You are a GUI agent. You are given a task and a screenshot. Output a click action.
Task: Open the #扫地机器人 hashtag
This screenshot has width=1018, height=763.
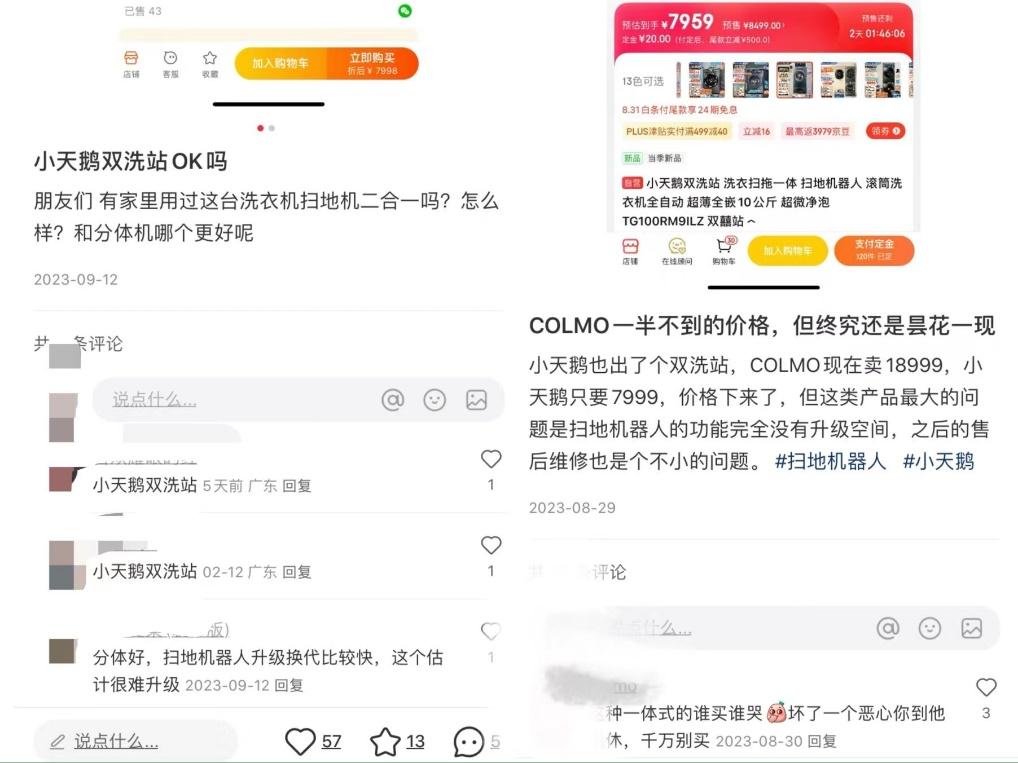click(830, 461)
